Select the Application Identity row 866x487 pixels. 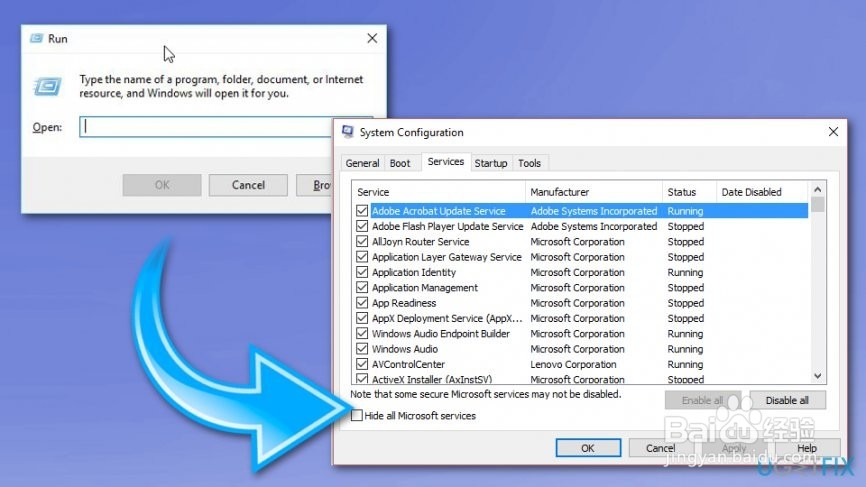[x=582, y=272]
